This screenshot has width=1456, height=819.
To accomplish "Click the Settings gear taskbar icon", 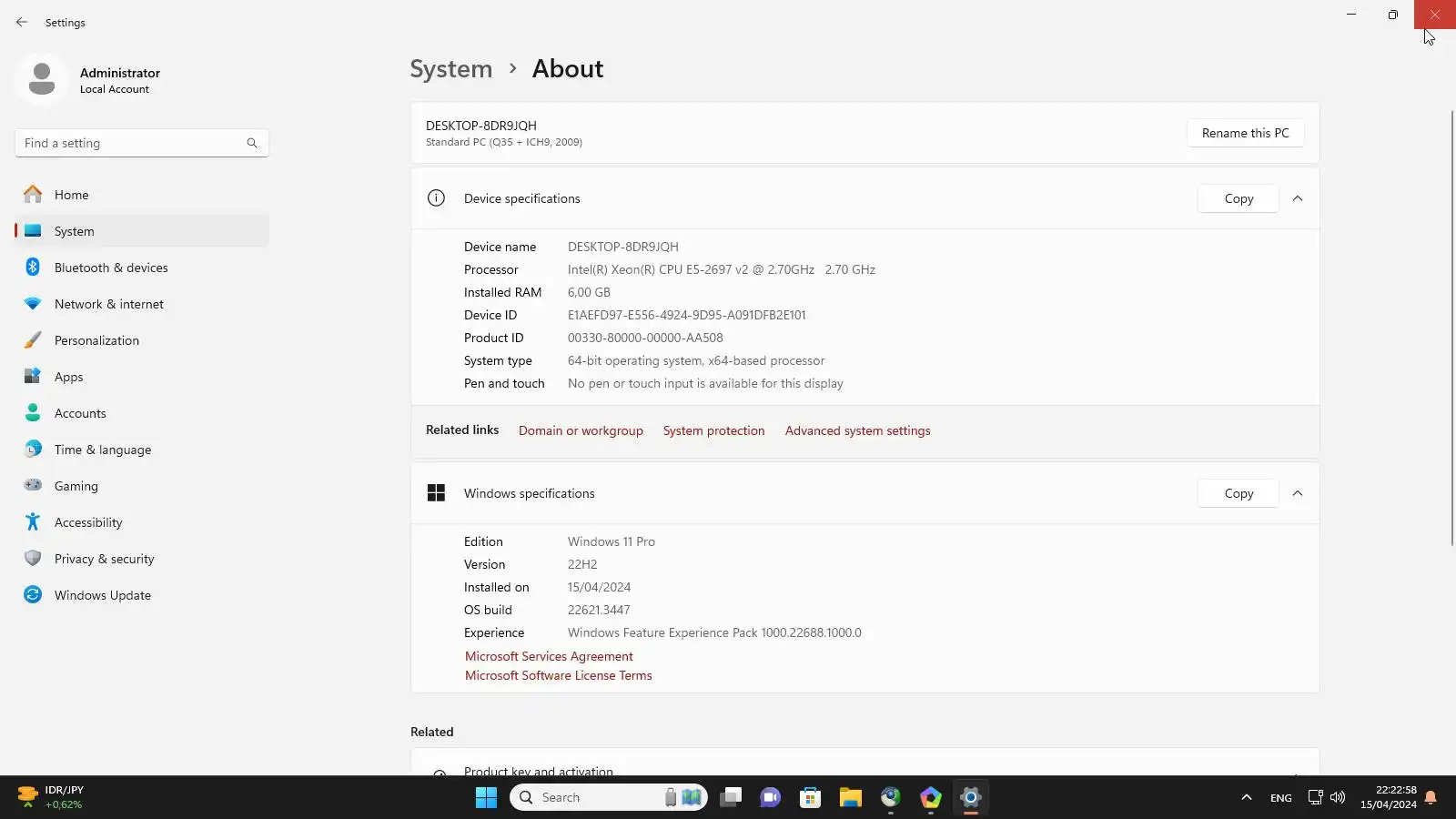I will [x=970, y=797].
